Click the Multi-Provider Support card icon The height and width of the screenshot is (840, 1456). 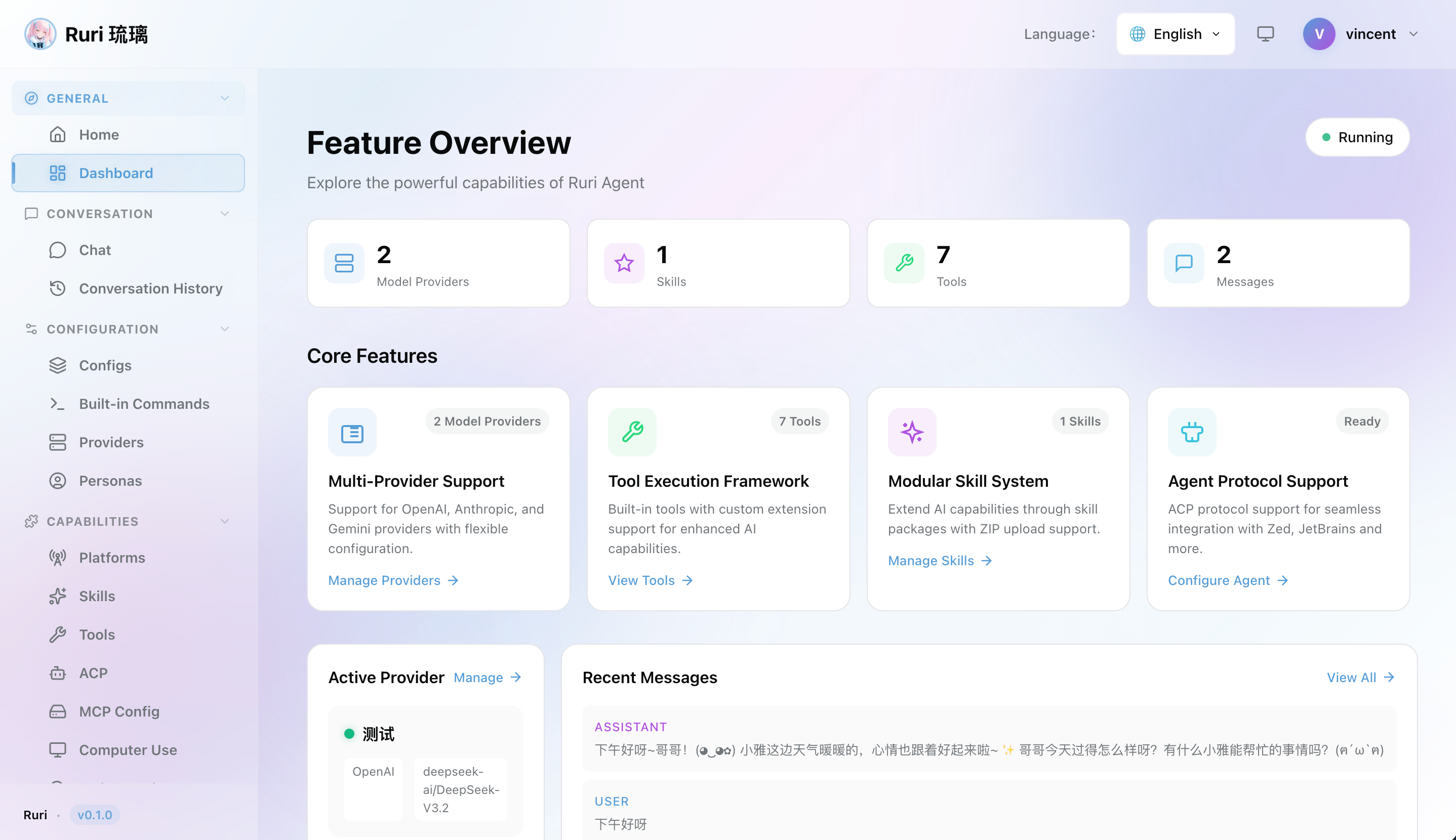point(352,433)
